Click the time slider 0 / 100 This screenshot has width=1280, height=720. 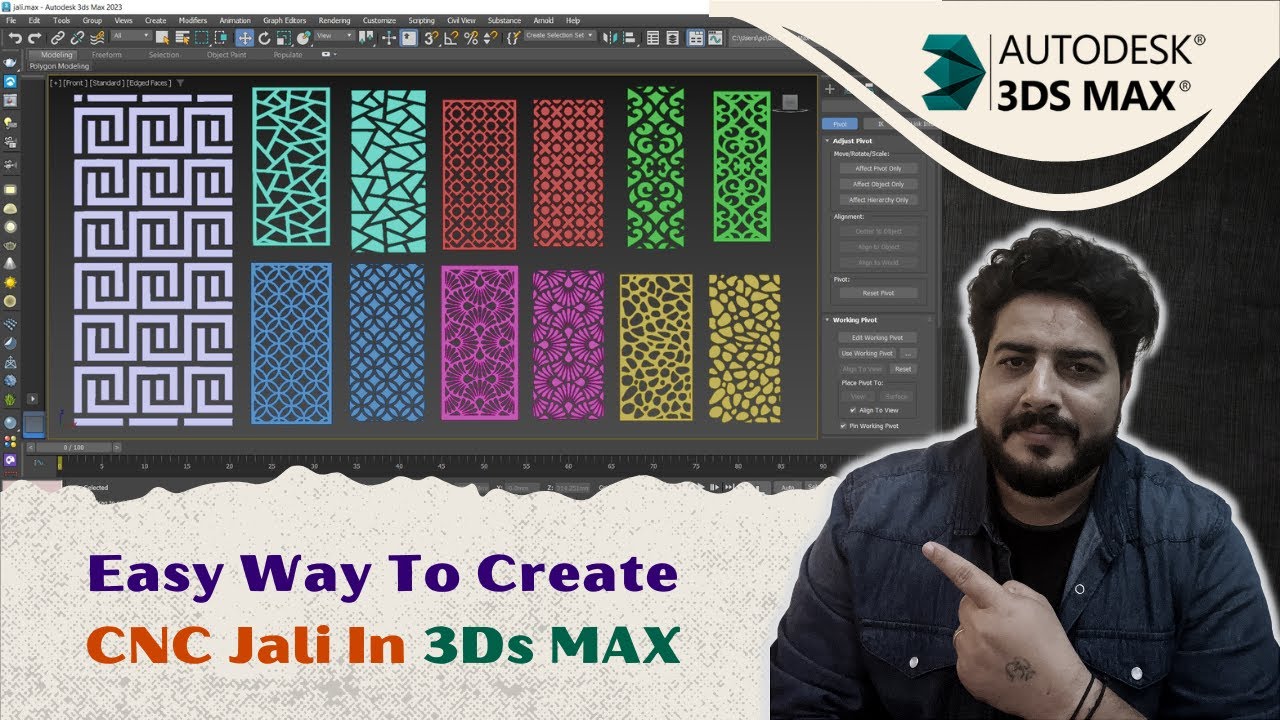(x=74, y=447)
